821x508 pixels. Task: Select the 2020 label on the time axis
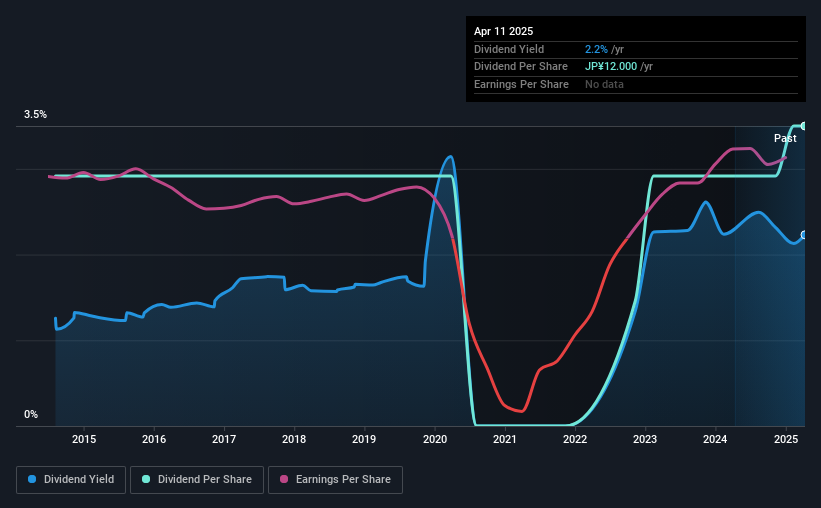pyautogui.click(x=435, y=439)
